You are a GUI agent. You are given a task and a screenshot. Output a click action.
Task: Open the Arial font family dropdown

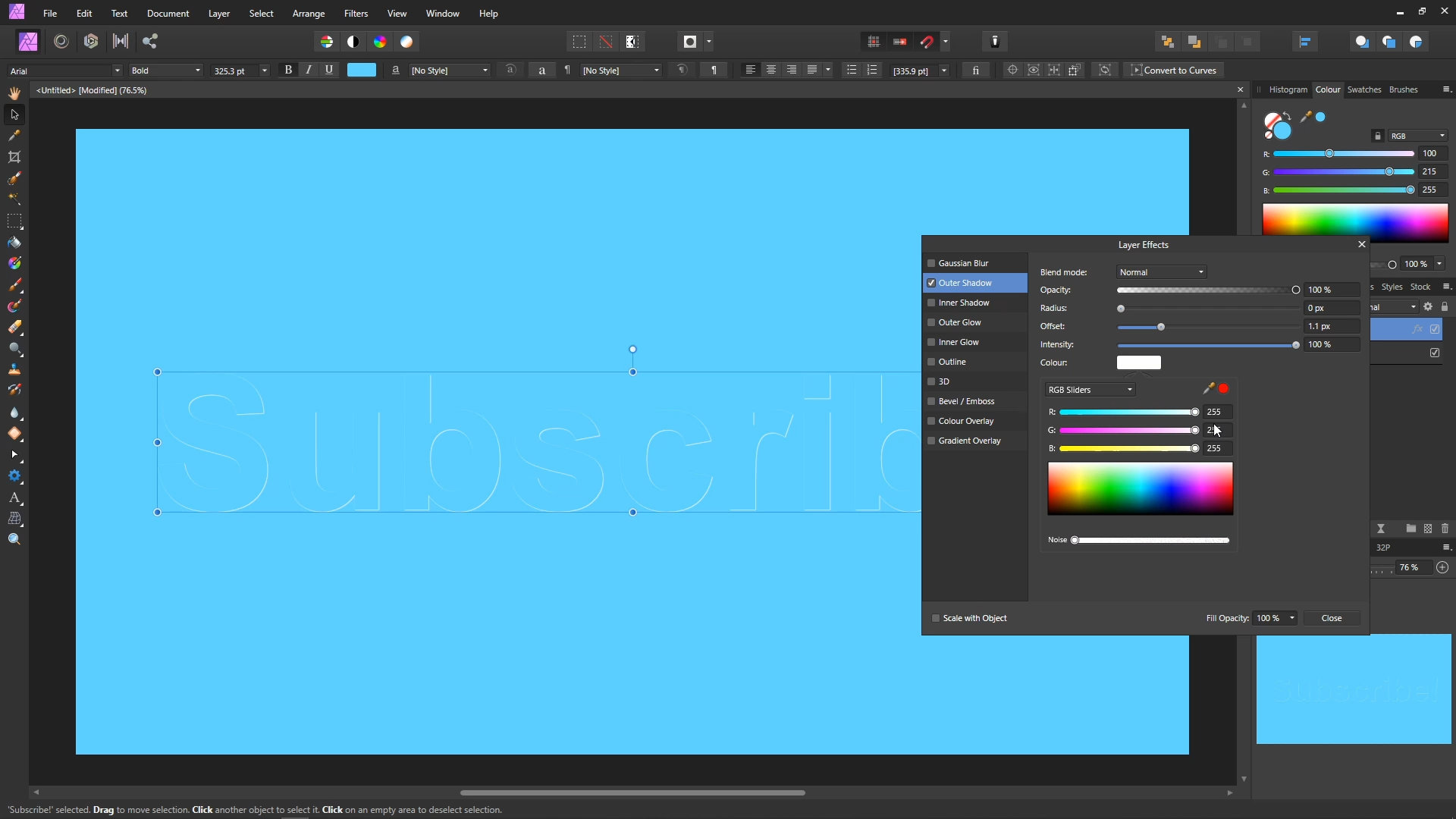pos(64,71)
